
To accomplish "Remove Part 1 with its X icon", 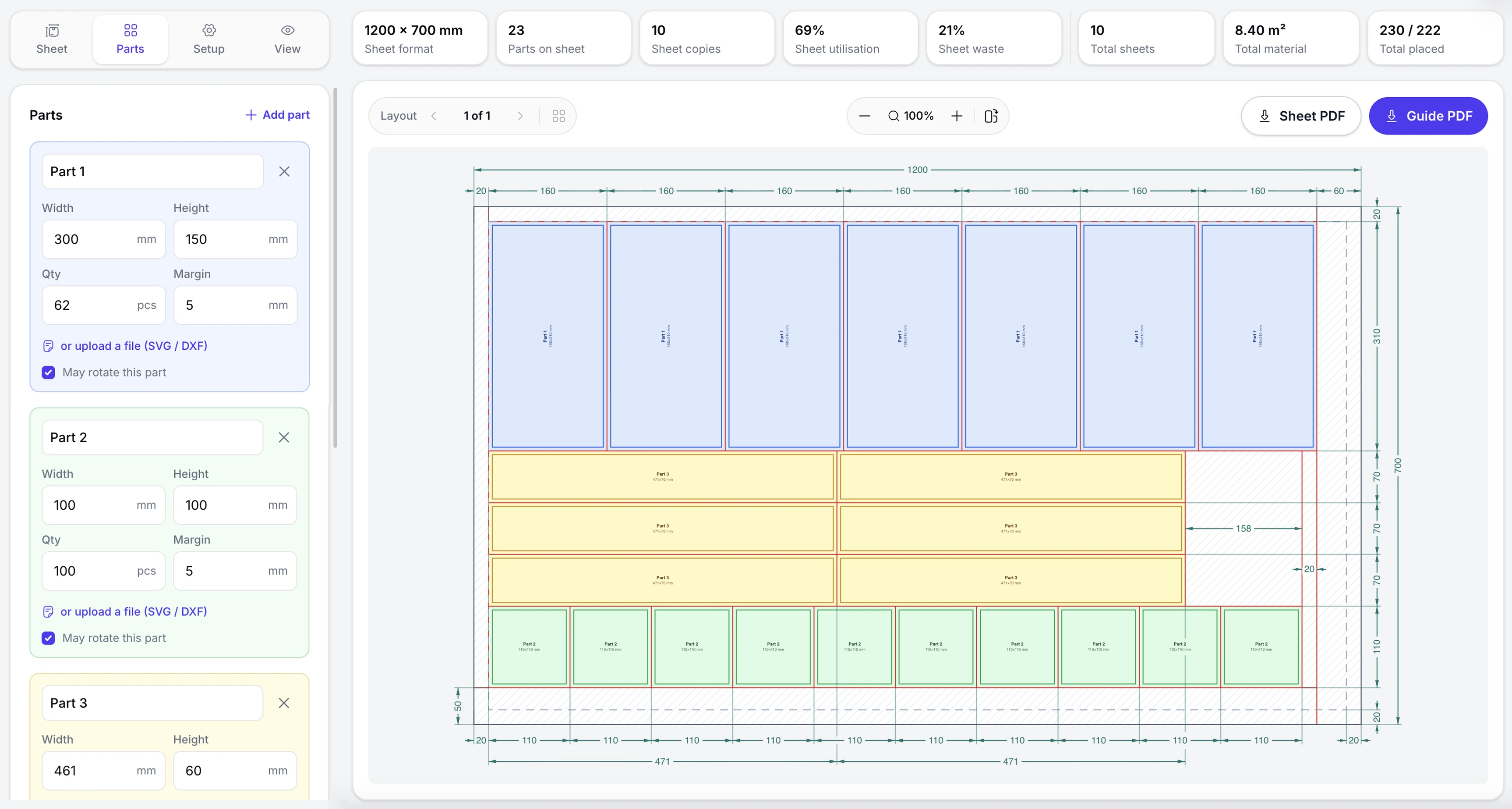I will [x=284, y=171].
